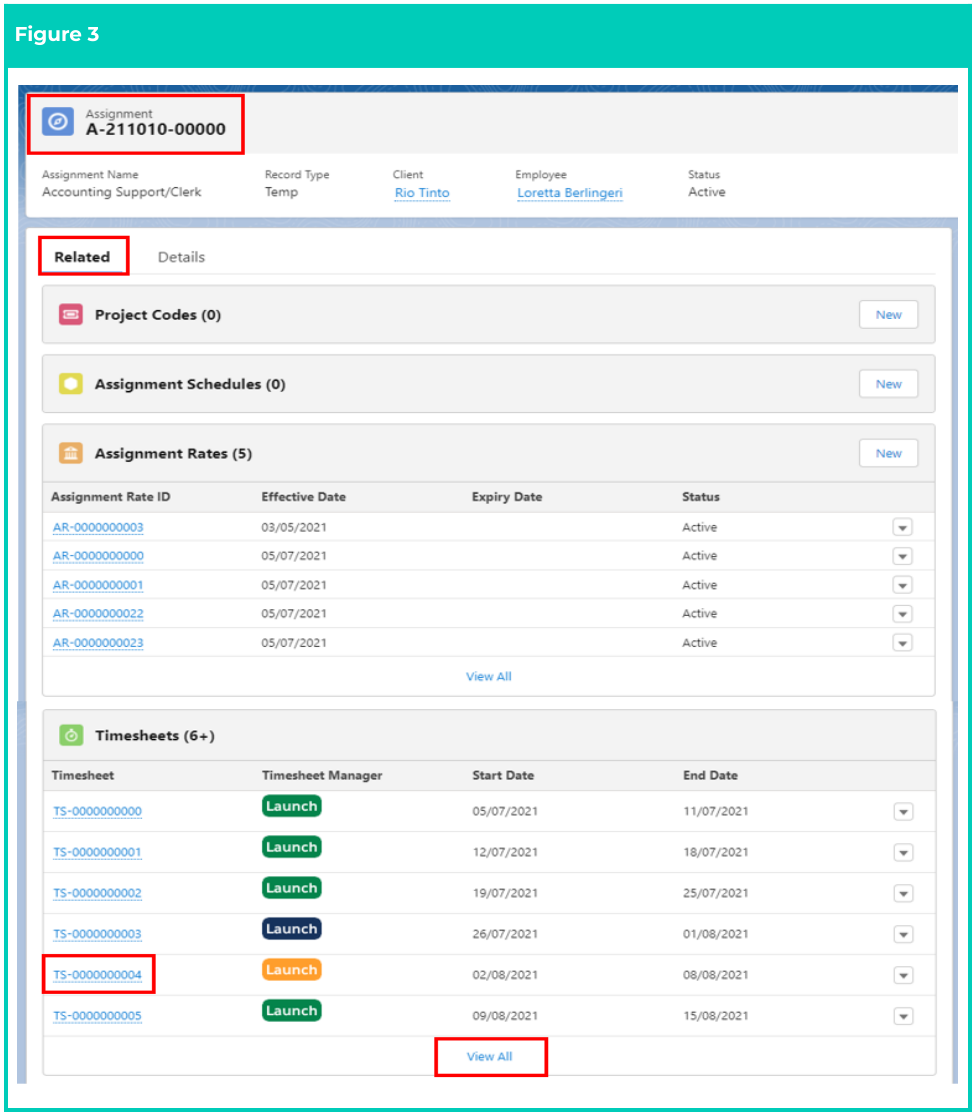Click the Timesheets (6+) heading
The image size is (976, 1116).
coord(154,735)
